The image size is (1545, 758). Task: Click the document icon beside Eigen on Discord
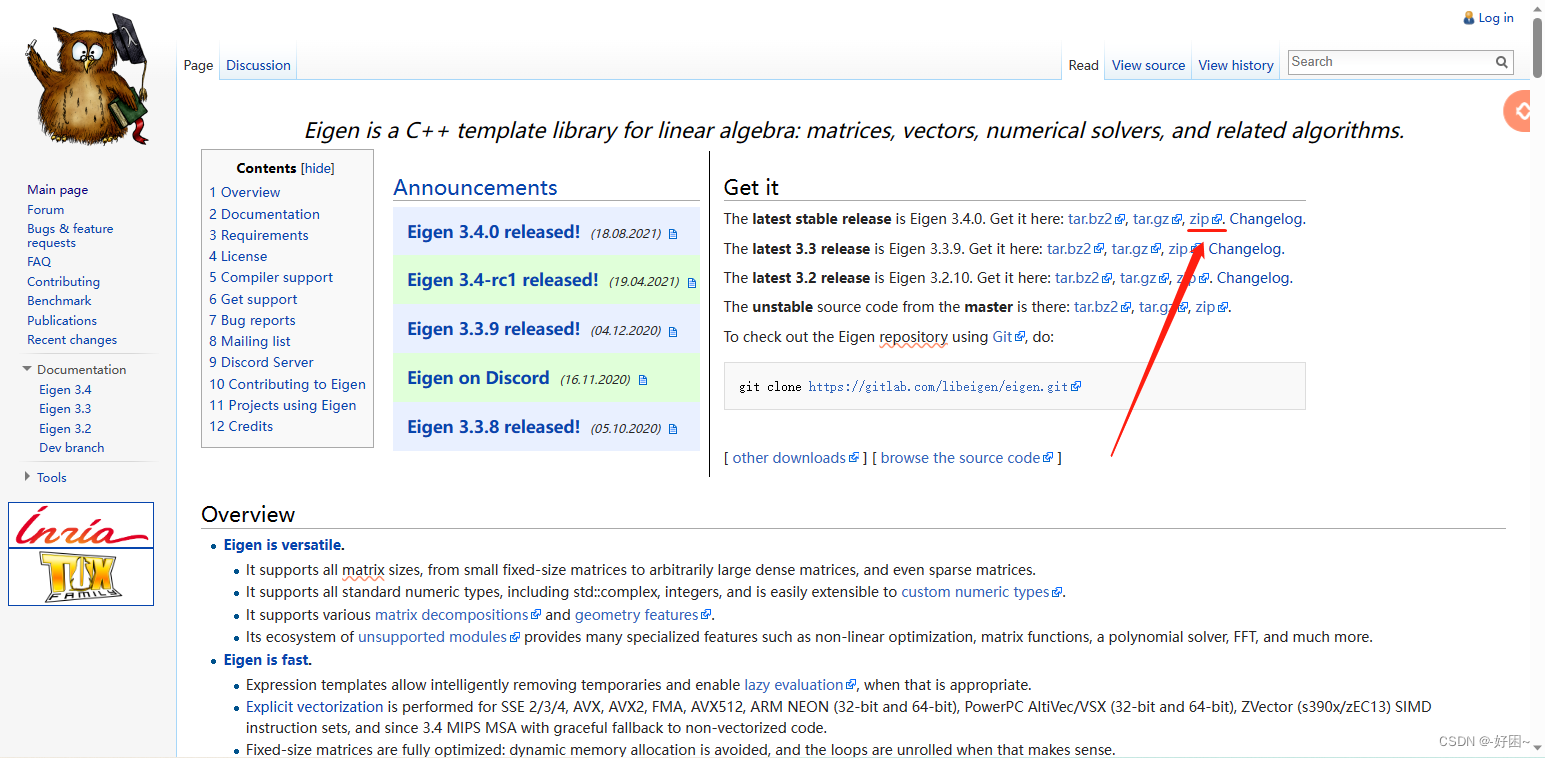(x=642, y=380)
